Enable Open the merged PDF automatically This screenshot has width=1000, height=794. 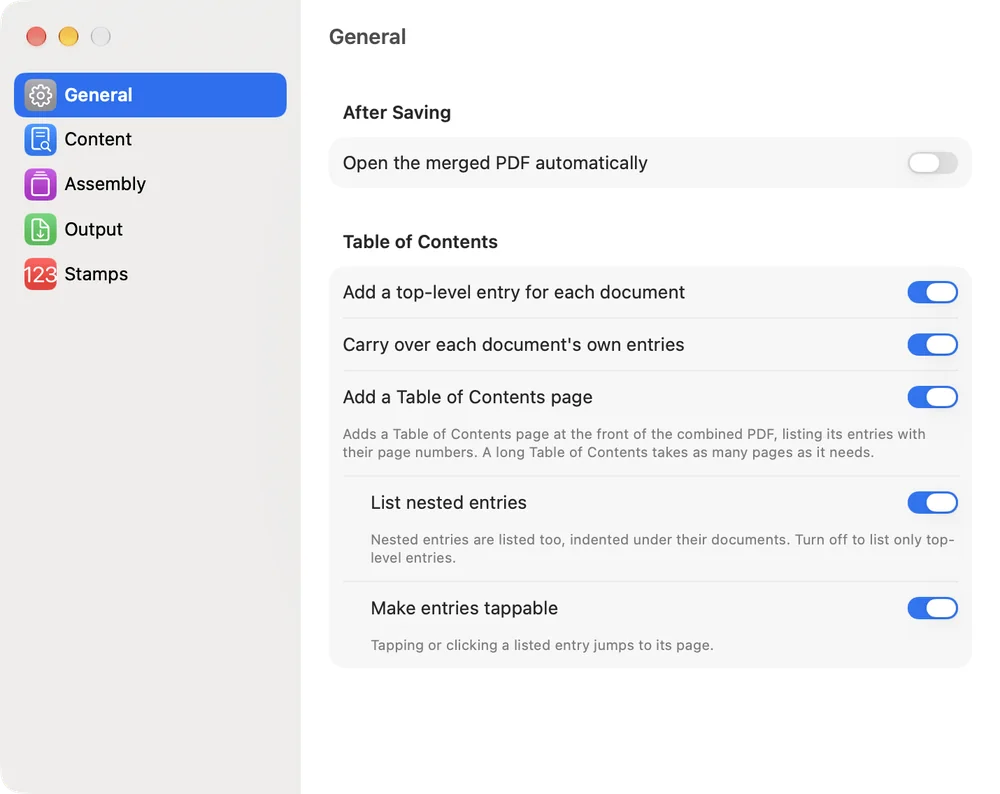[932, 163]
